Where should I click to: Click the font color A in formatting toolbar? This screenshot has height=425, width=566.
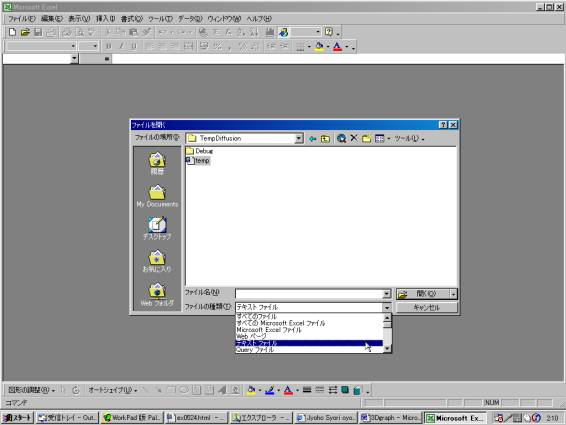(337, 47)
